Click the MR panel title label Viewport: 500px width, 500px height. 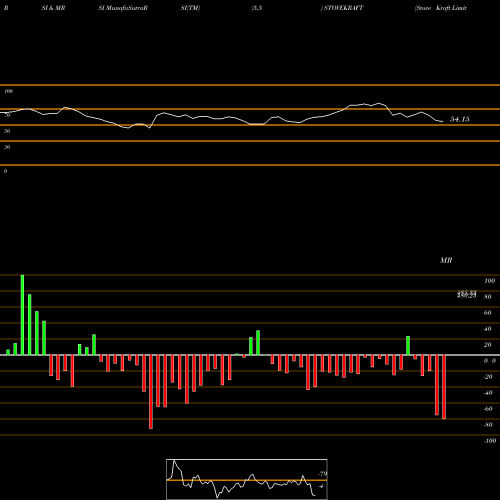446,260
